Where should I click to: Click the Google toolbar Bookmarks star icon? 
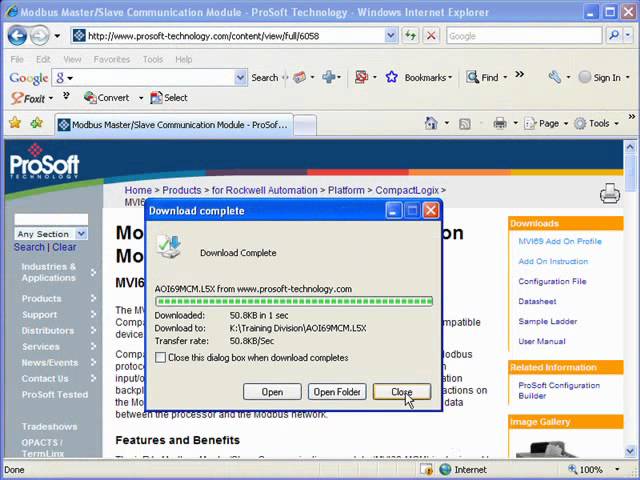[391, 77]
